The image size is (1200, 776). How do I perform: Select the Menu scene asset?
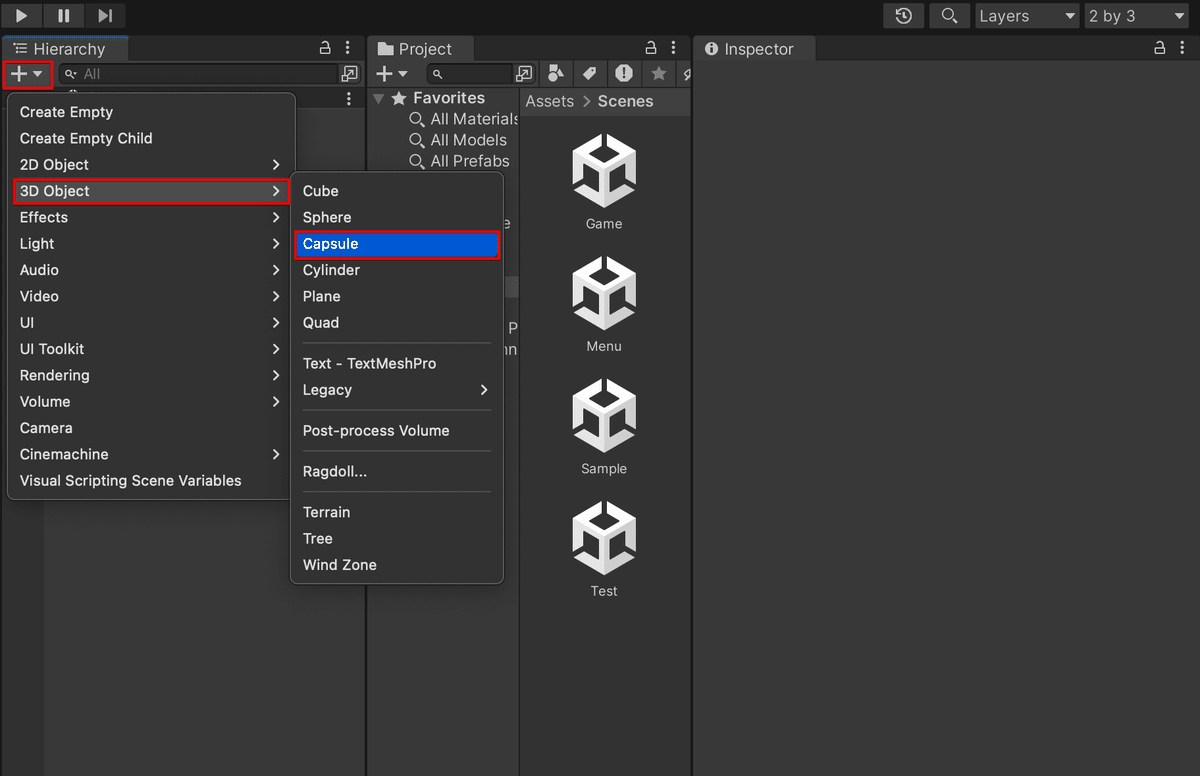click(x=604, y=304)
